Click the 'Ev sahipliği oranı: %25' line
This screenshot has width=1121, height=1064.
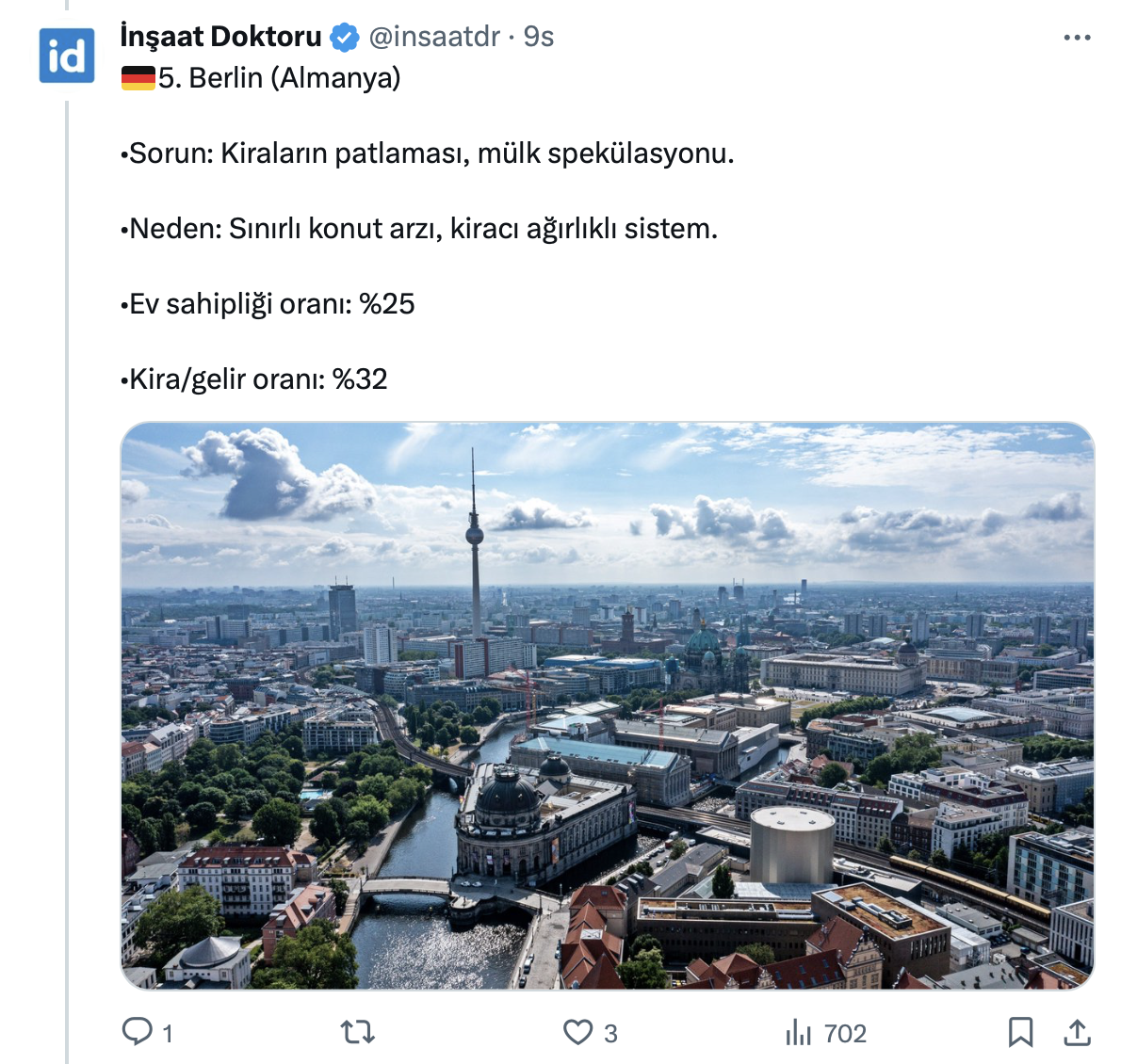(268, 304)
